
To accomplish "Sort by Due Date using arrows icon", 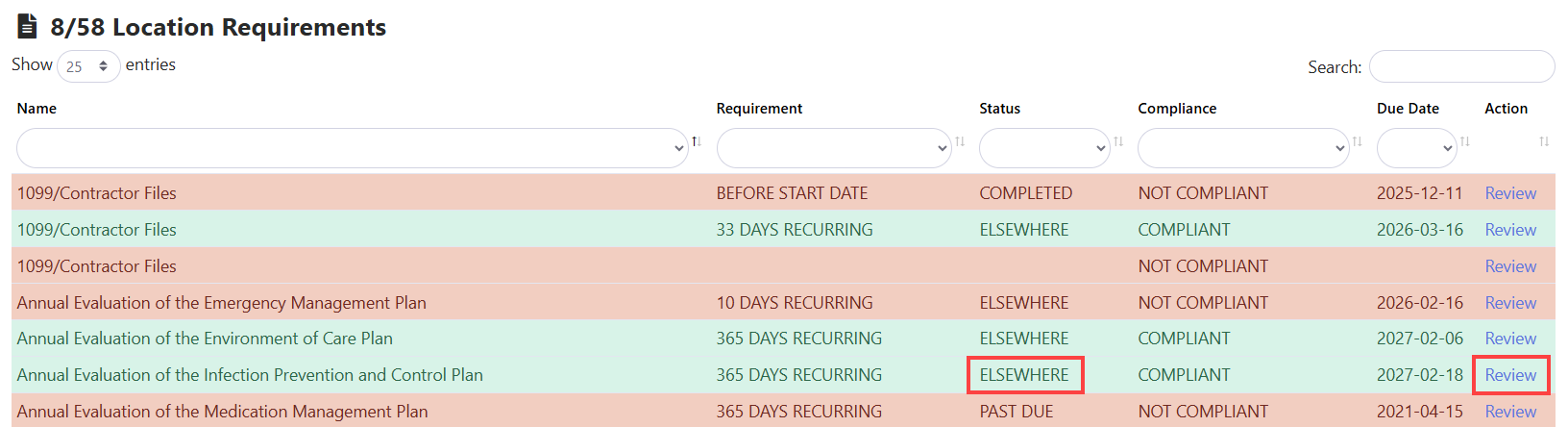I will (x=1464, y=142).
